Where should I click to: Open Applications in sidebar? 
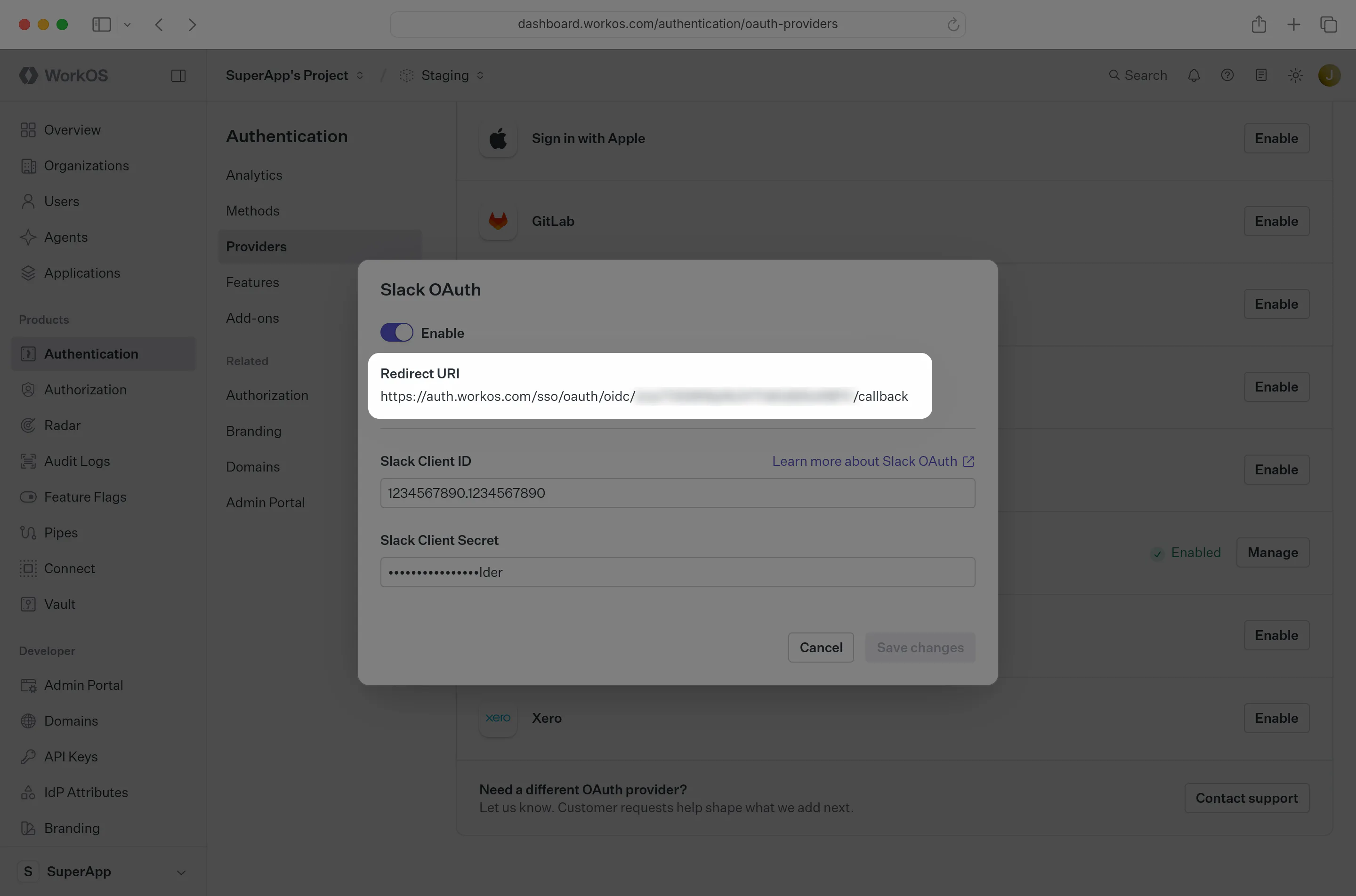click(x=103, y=272)
